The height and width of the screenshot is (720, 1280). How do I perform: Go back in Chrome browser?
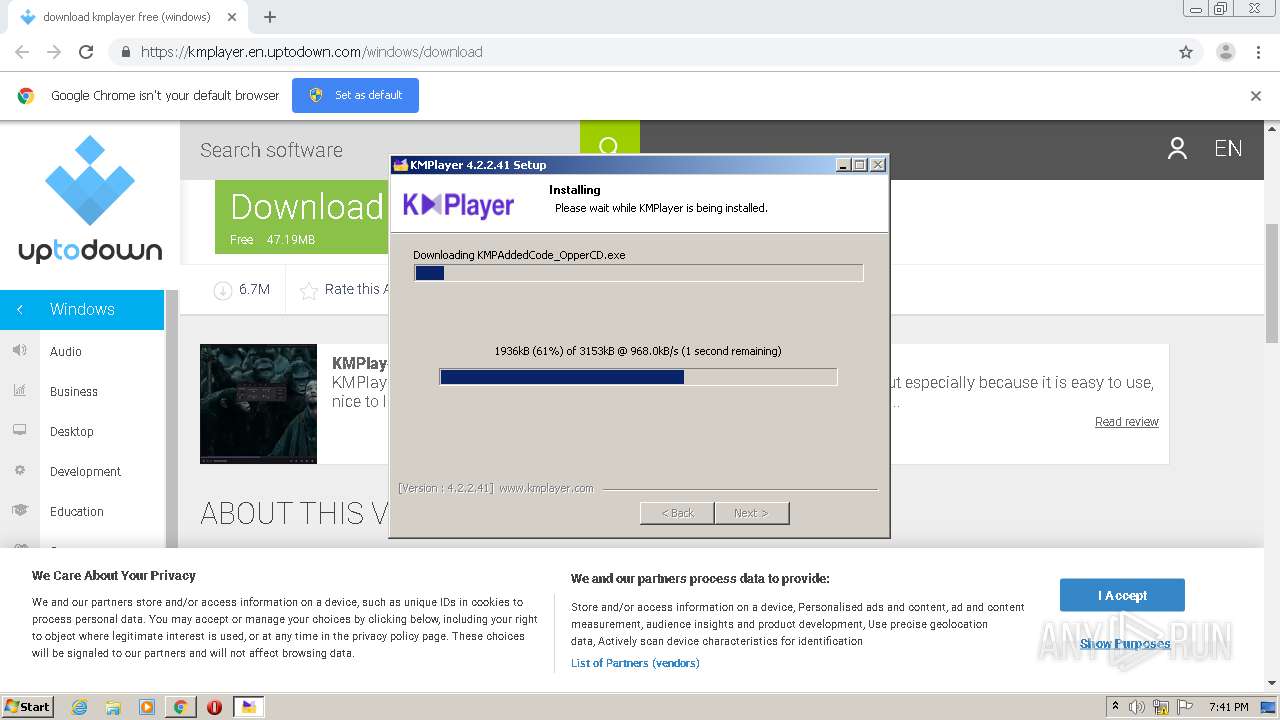pos(22,52)
